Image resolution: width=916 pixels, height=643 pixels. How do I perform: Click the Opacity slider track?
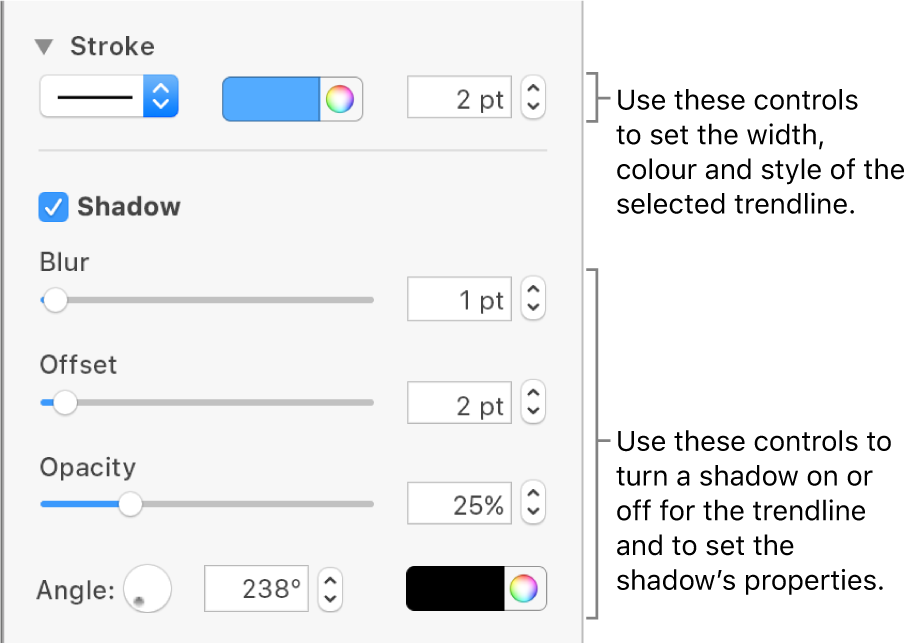(x=250, y=505)
